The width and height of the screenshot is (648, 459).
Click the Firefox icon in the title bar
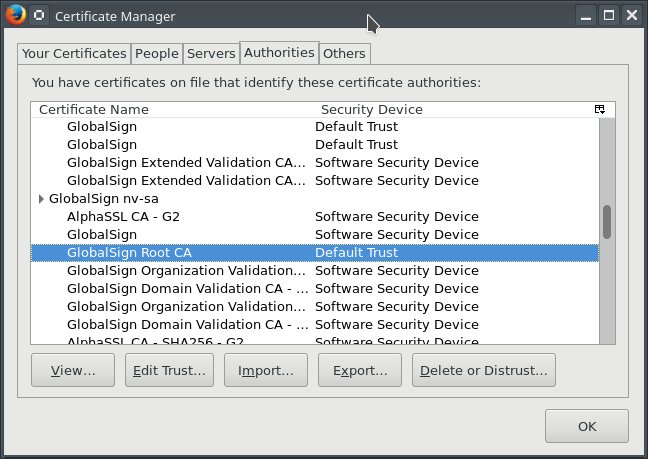coord(14,15)
